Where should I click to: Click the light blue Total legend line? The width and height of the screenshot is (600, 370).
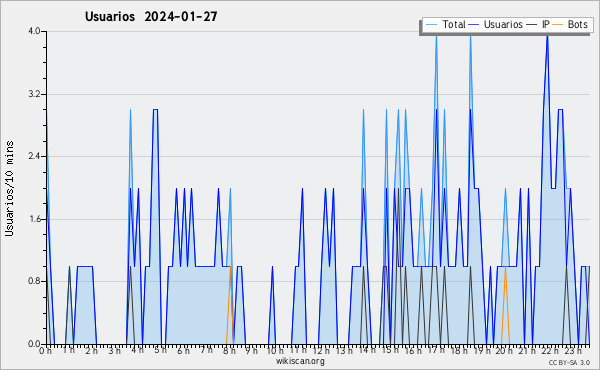(x=432, y=24)
